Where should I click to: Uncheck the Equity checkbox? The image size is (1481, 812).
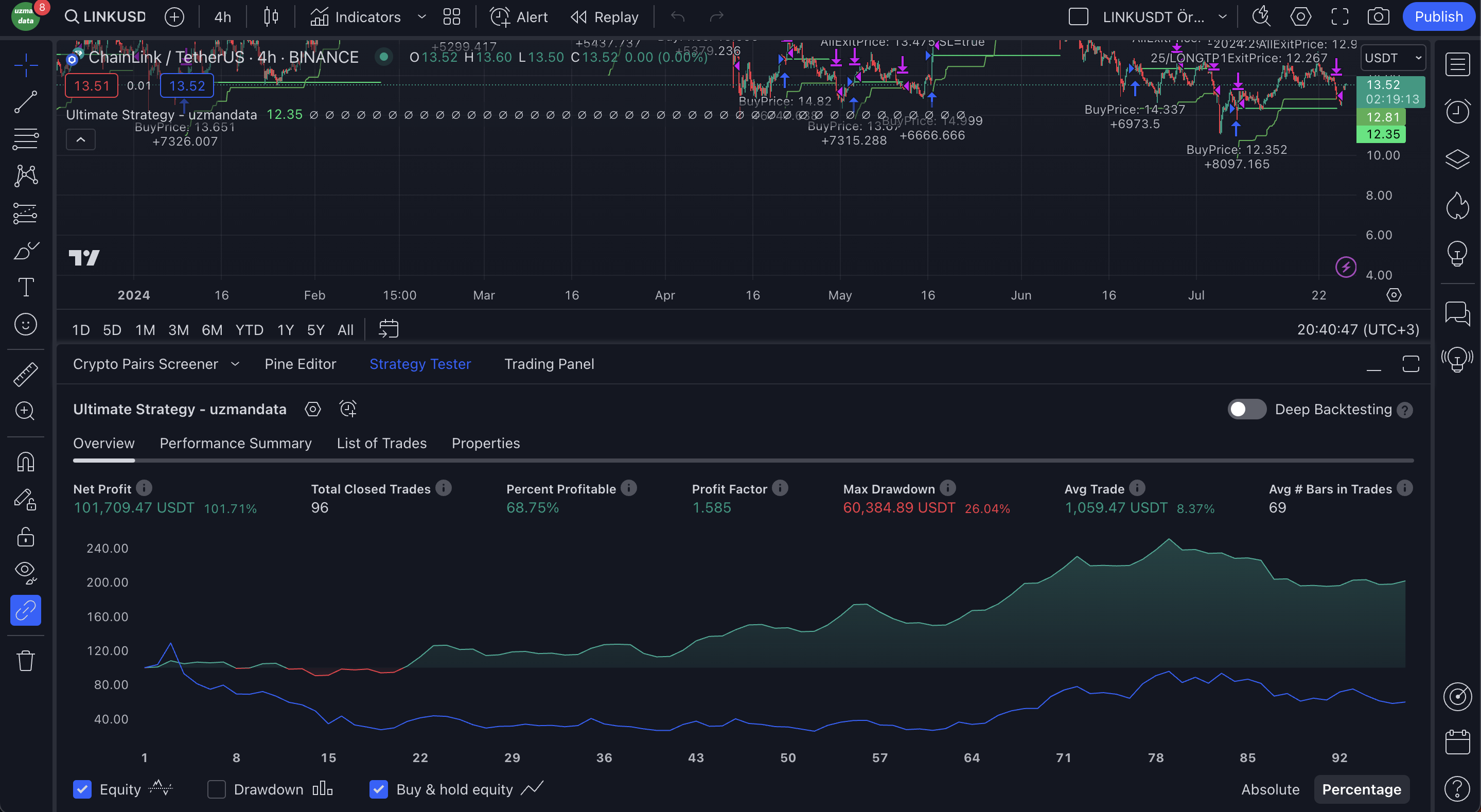click(x=82, y=789)
